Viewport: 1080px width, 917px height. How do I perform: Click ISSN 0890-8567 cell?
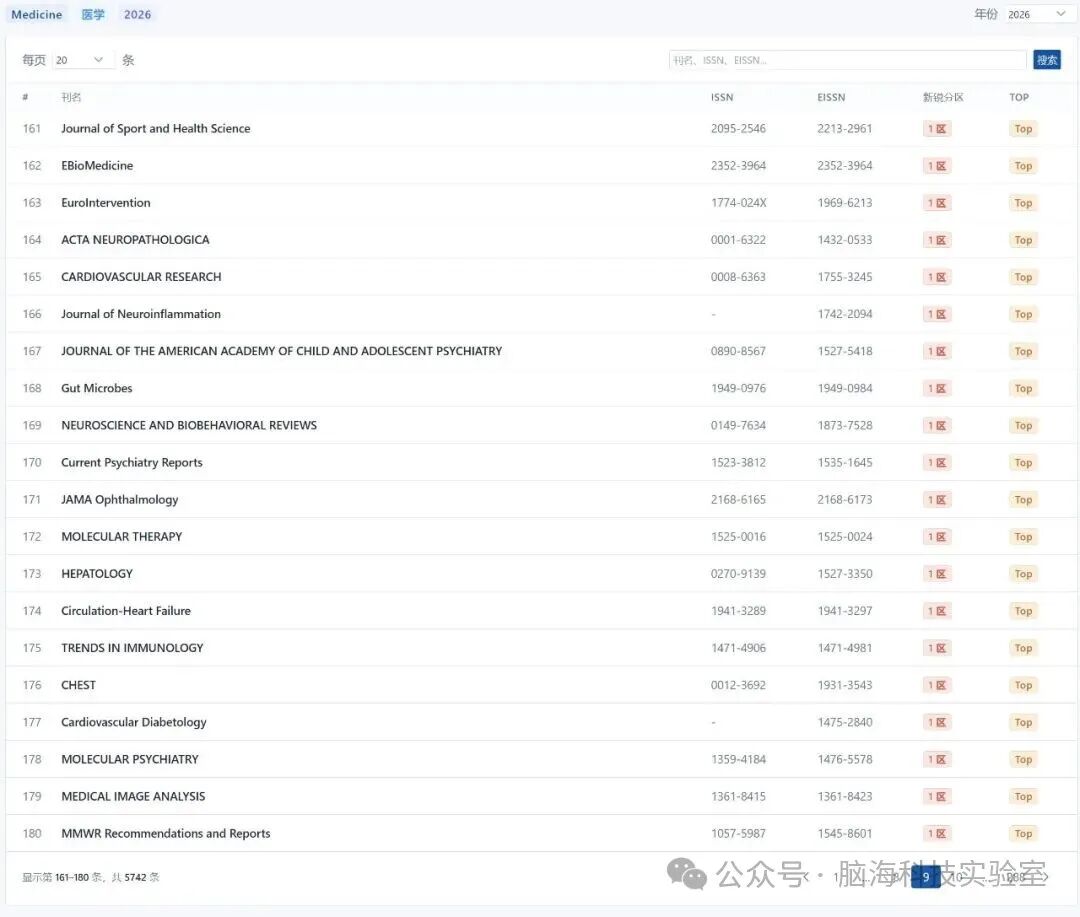738,351
